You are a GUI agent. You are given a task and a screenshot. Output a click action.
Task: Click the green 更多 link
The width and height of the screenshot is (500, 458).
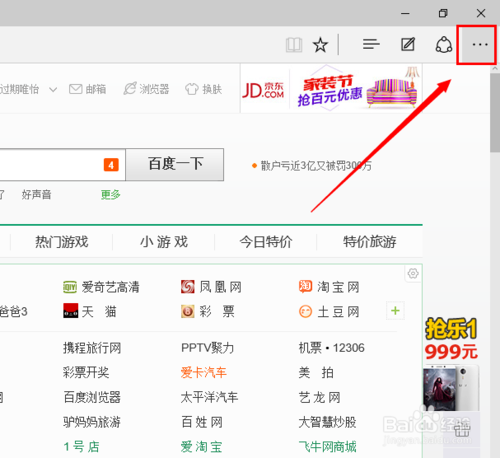tap(111, 194)
